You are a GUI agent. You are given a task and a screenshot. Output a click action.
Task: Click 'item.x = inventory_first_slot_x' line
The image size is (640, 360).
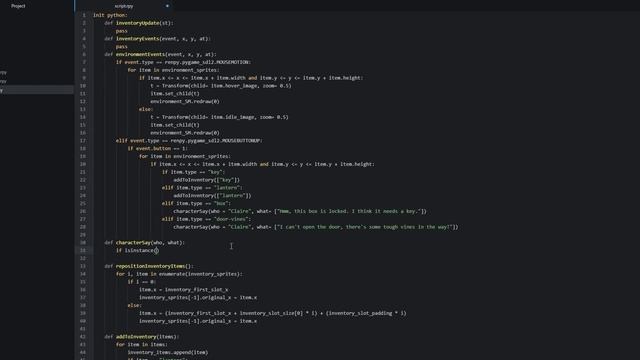(x=184, y=290)
